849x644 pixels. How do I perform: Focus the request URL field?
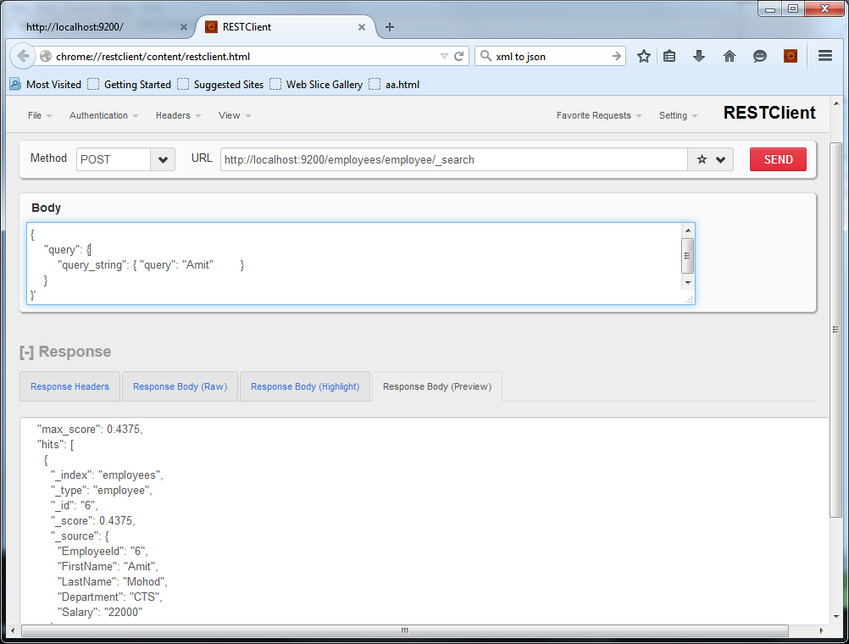[x=454, y=160]
